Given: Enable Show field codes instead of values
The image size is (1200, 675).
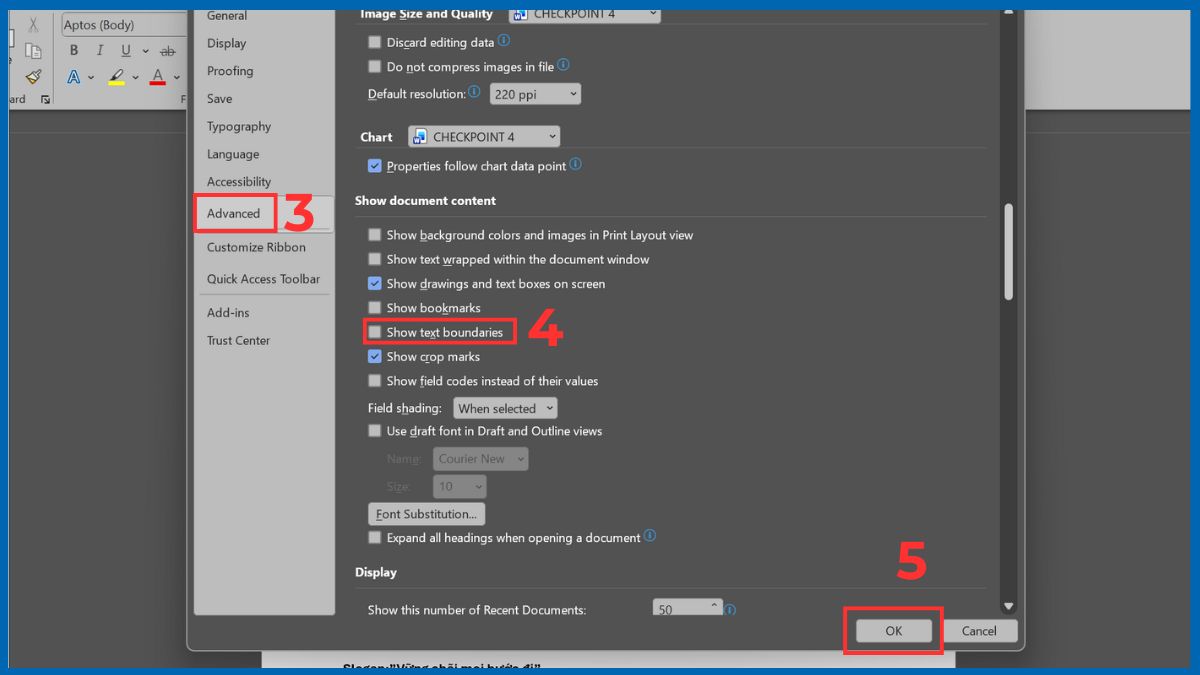Looking at the screenshot, I should pyautogui.click(x=375, y=381).
